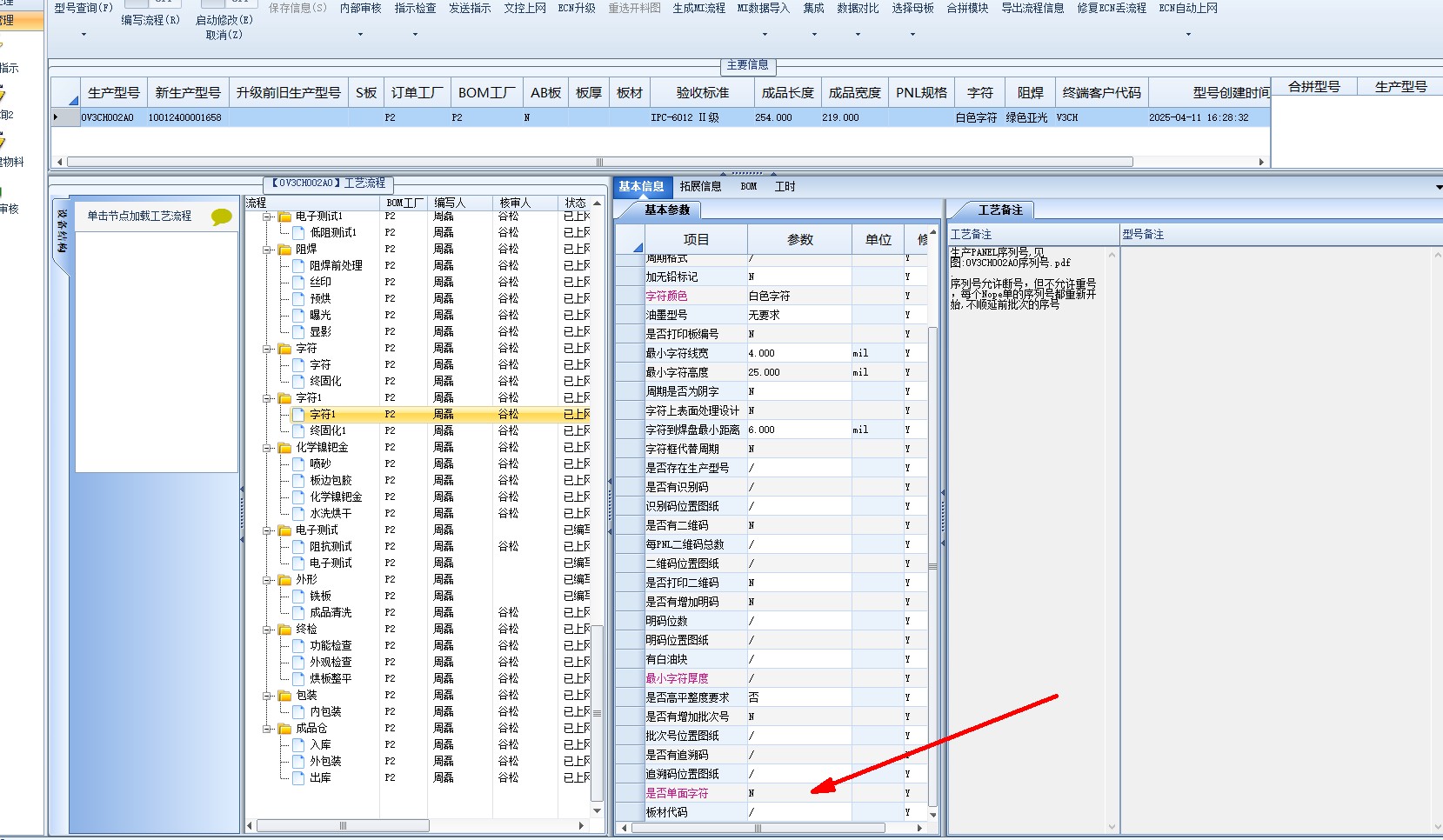
Task: Click the ECN升级 toolbar button
Action: click(x=577, y=8)
